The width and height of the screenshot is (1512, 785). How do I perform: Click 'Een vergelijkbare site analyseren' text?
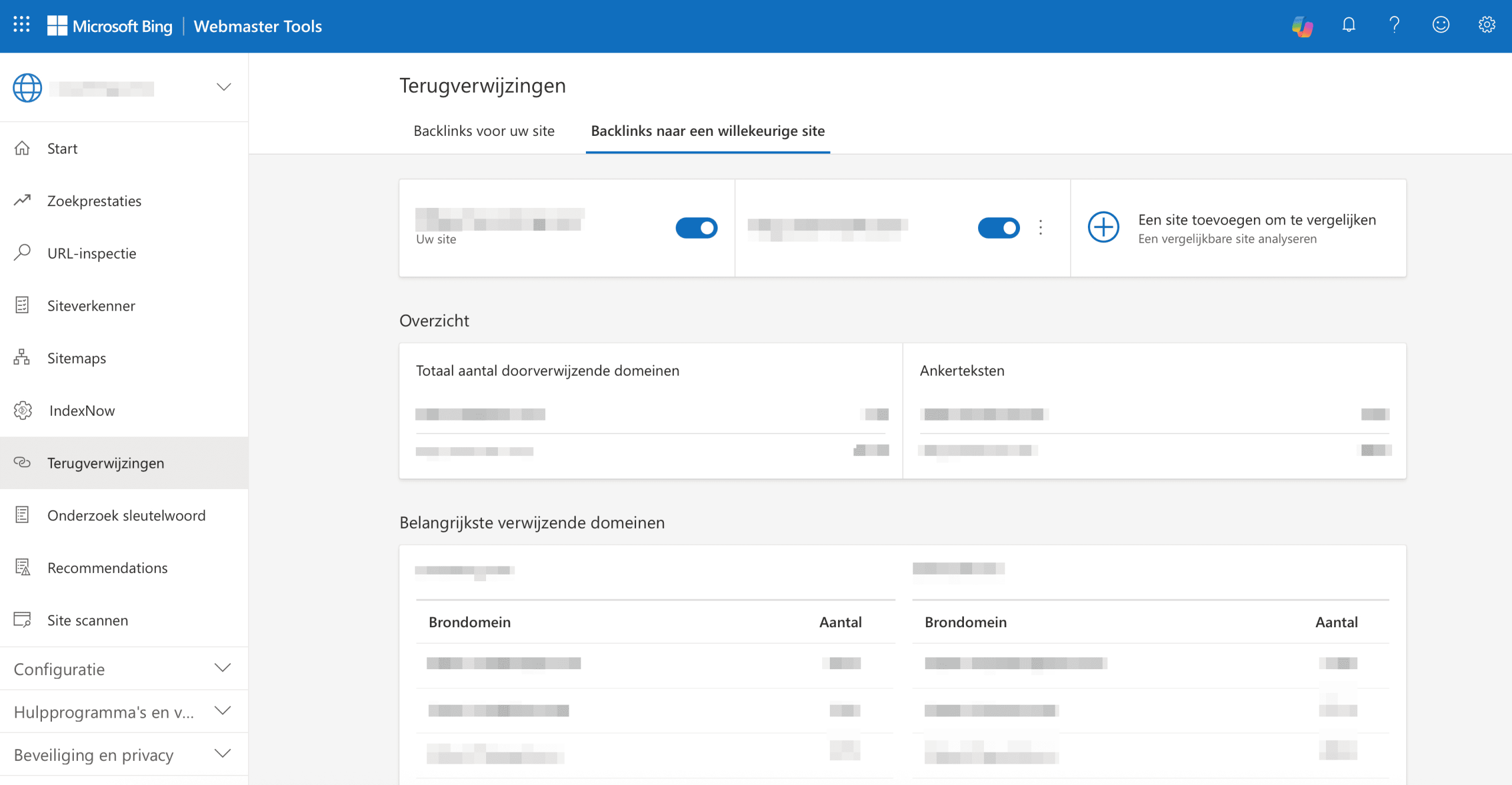tap(1227, 239)
